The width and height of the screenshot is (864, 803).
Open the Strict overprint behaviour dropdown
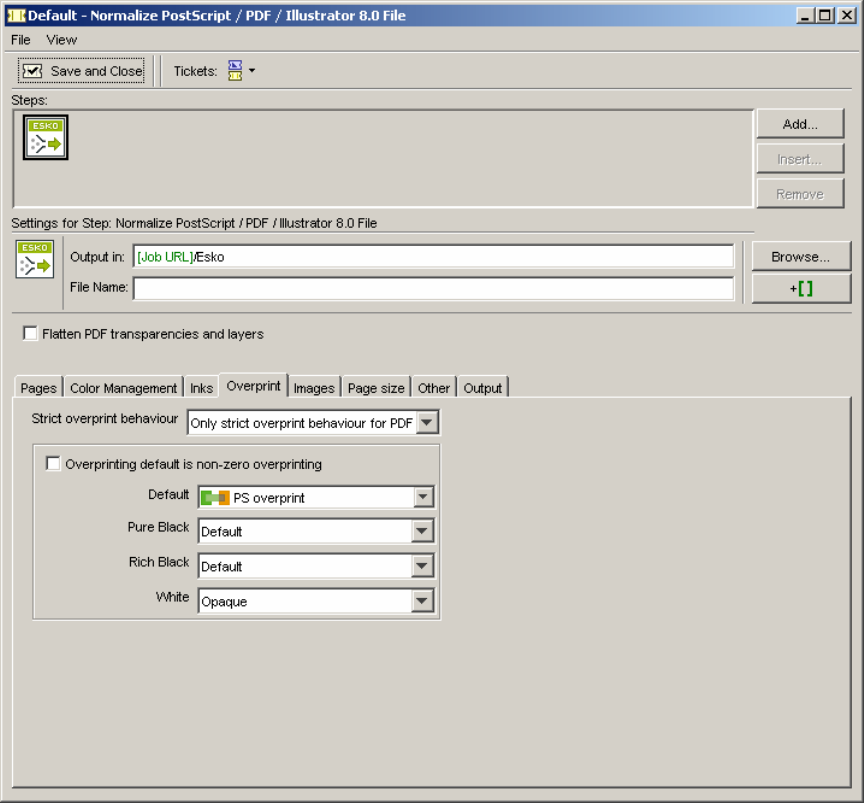427,423
